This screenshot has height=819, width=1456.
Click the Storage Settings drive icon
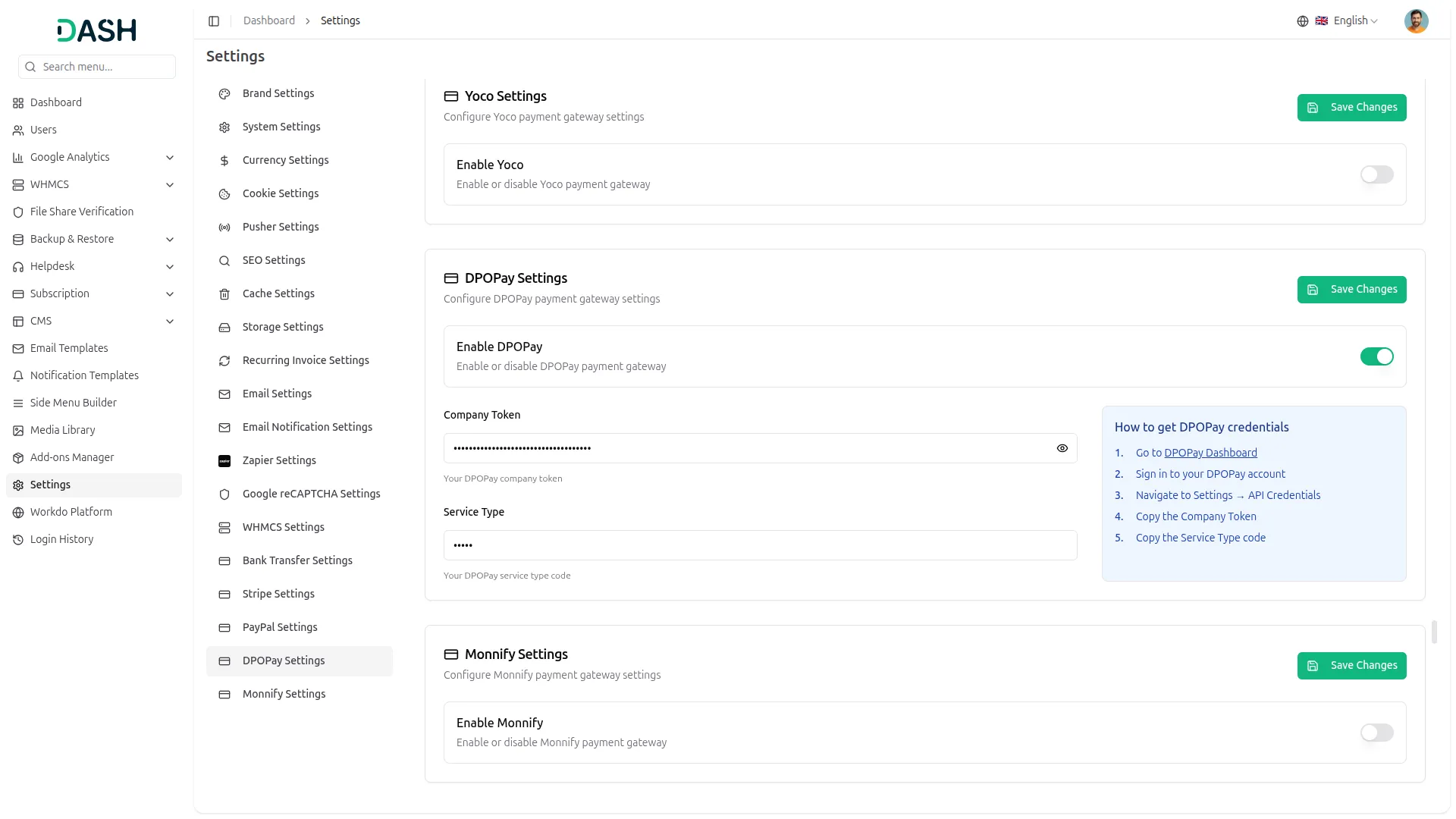pos(224,328)
